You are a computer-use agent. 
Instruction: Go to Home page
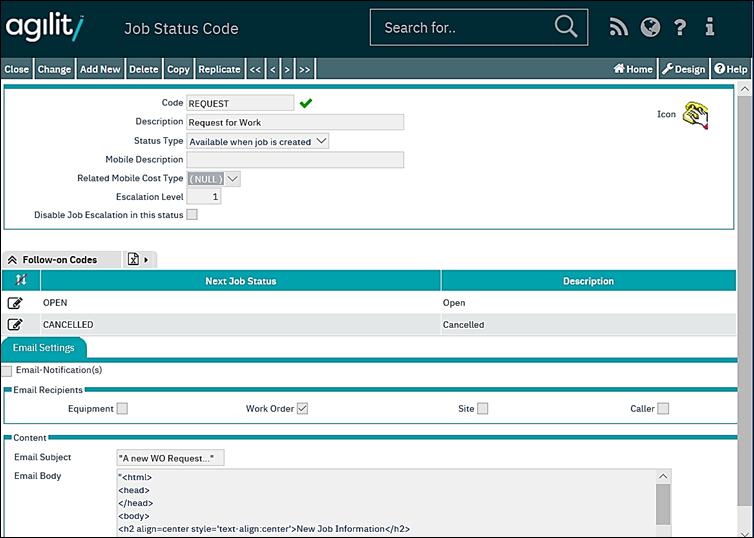(633, 69)
